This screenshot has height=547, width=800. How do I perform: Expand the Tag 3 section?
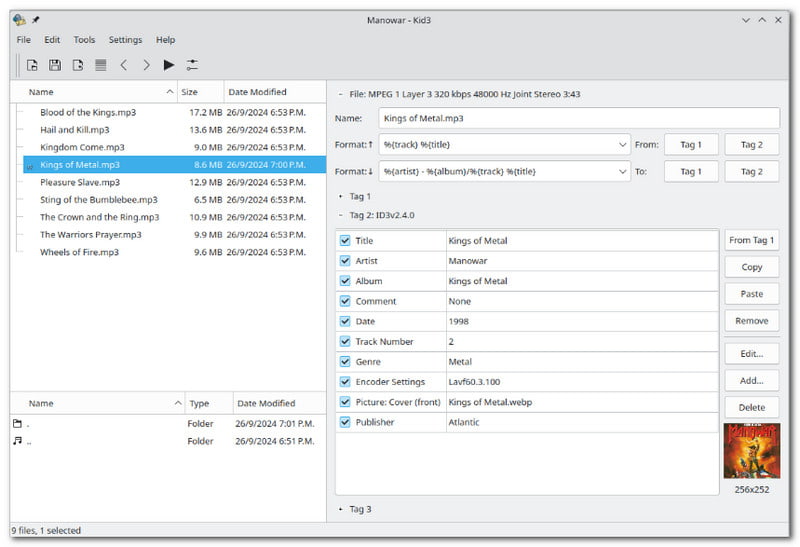[x=340, y=509]
